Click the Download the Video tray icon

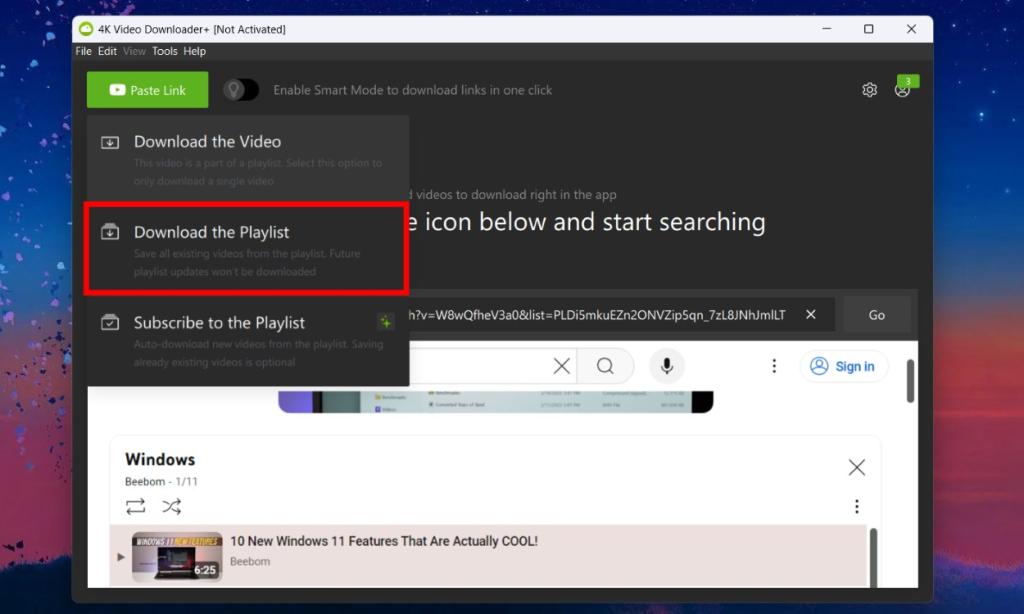110,141
